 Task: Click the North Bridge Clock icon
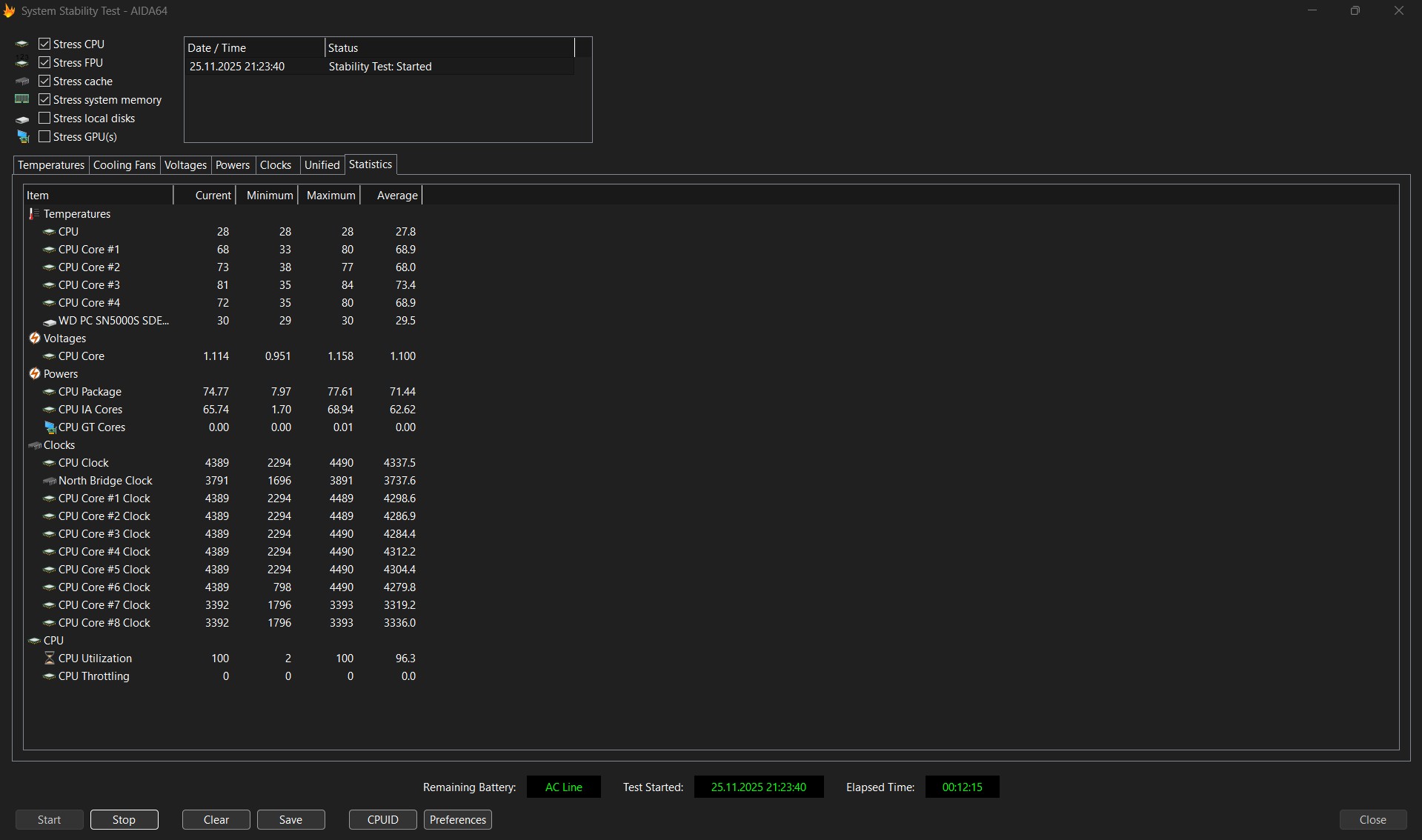click(49, 481)
